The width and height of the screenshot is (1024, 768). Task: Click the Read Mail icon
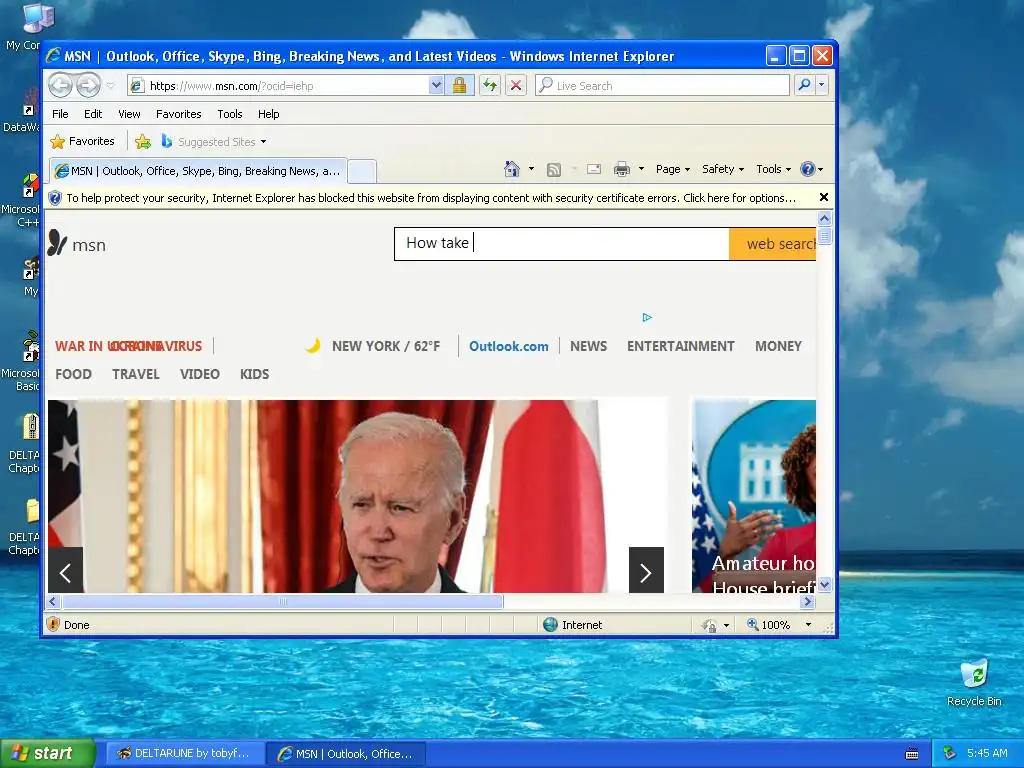pyautogui.click(x=594, y=170)
